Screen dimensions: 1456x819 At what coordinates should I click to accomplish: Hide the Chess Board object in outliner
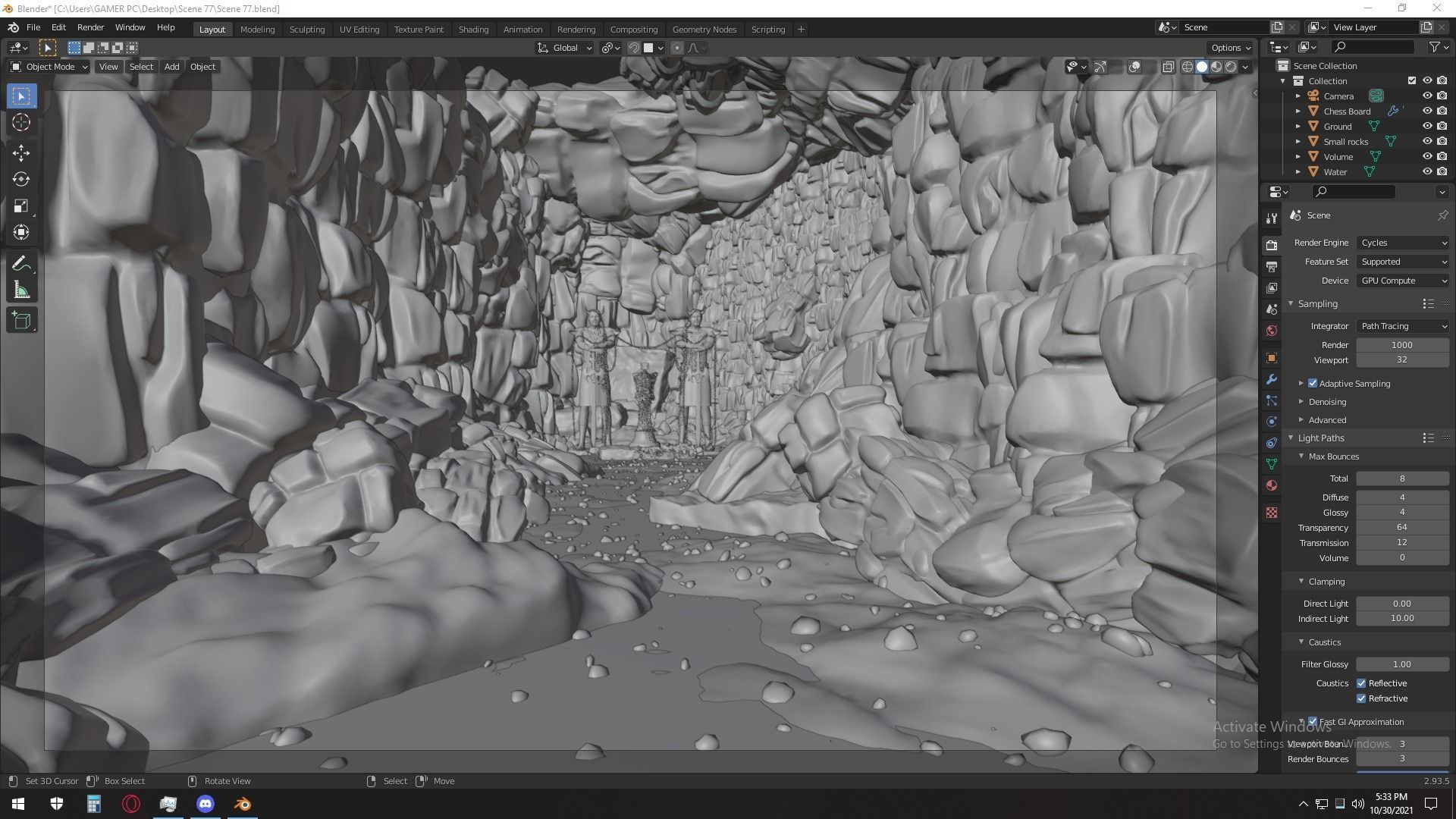click(x=1426, y=111)
